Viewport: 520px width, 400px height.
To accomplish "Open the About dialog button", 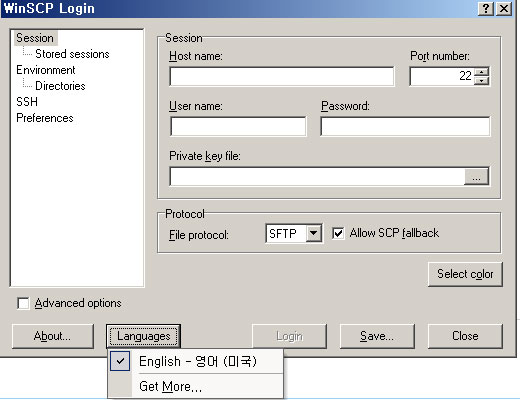I will [53, 336].
